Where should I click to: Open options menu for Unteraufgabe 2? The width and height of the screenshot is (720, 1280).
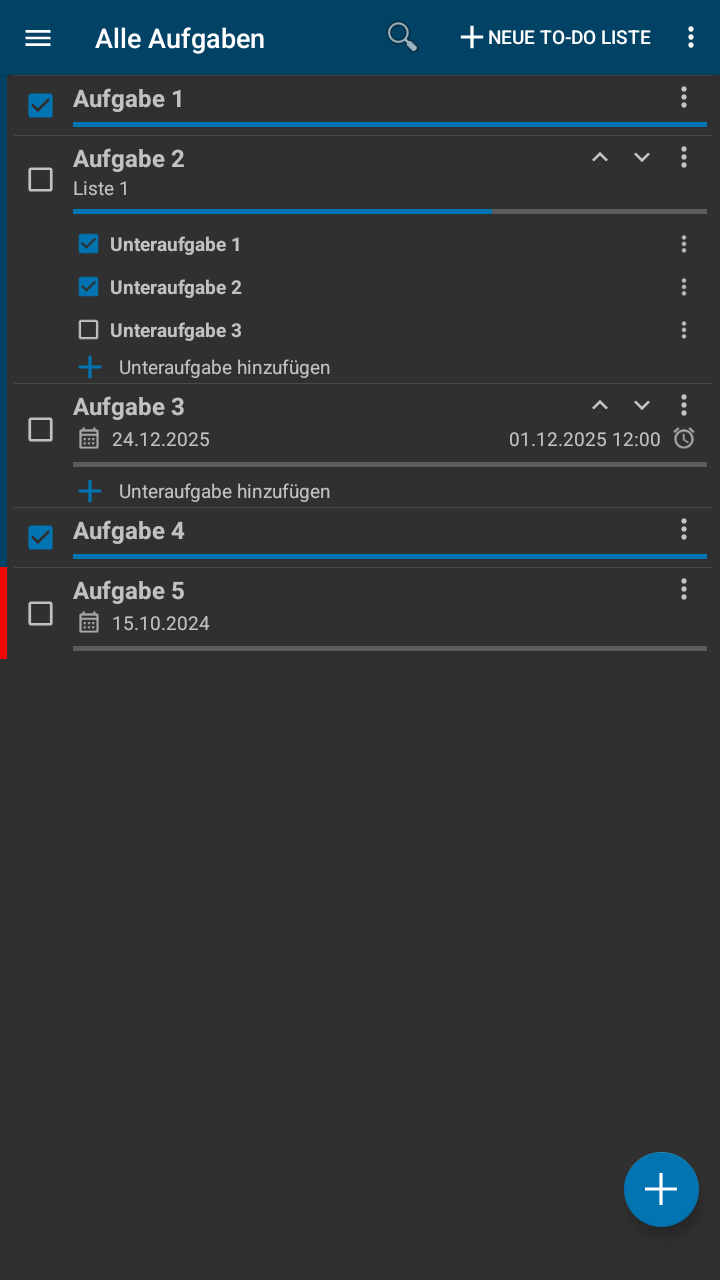coord(684,287)
